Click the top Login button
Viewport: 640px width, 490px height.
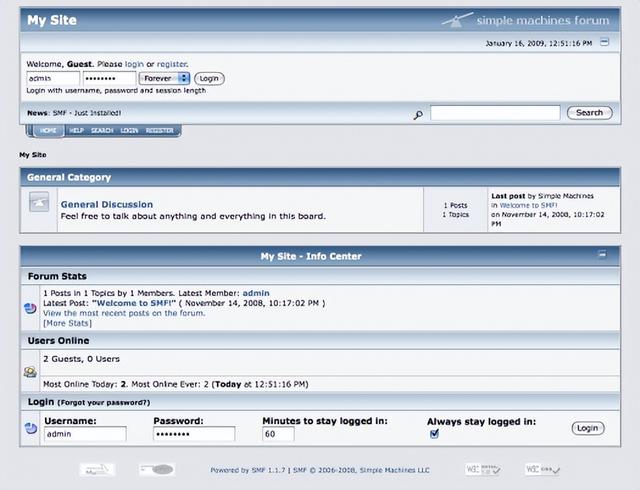pos(209,78)
